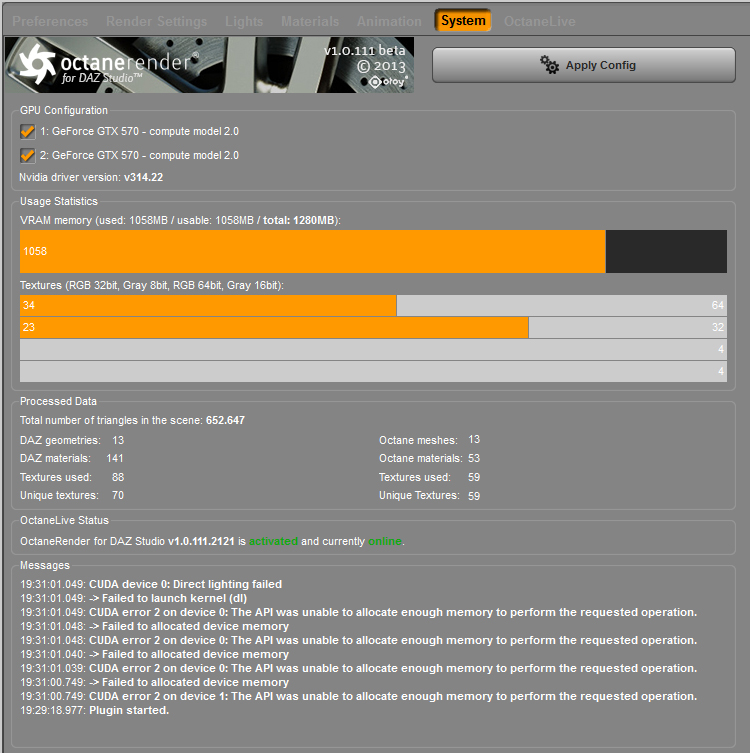Image resolution: width=750 pixels, height=753 pixels.
Task: Click the Octane meshes value 13
Action: click(x=474, y=439)
